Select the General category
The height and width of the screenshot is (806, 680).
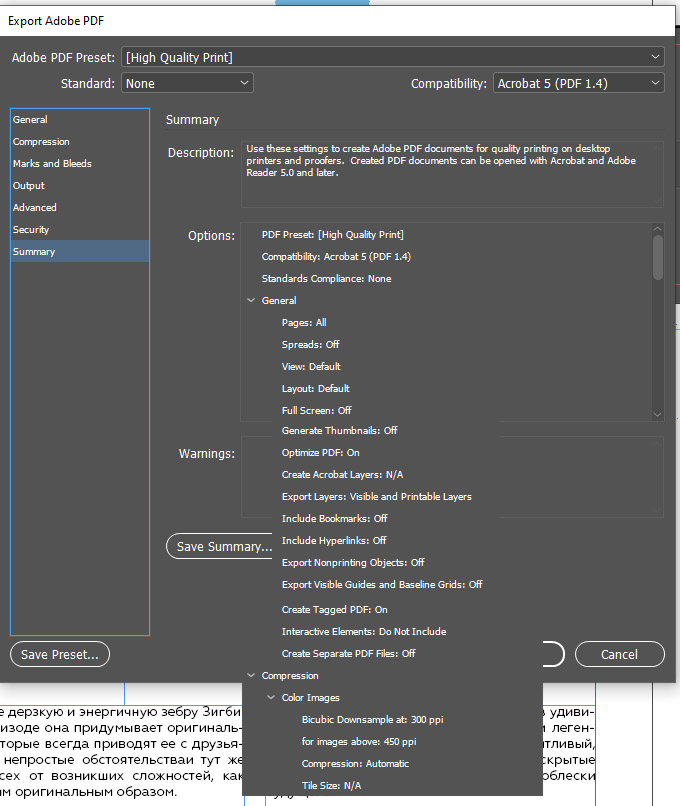(80, 119)
